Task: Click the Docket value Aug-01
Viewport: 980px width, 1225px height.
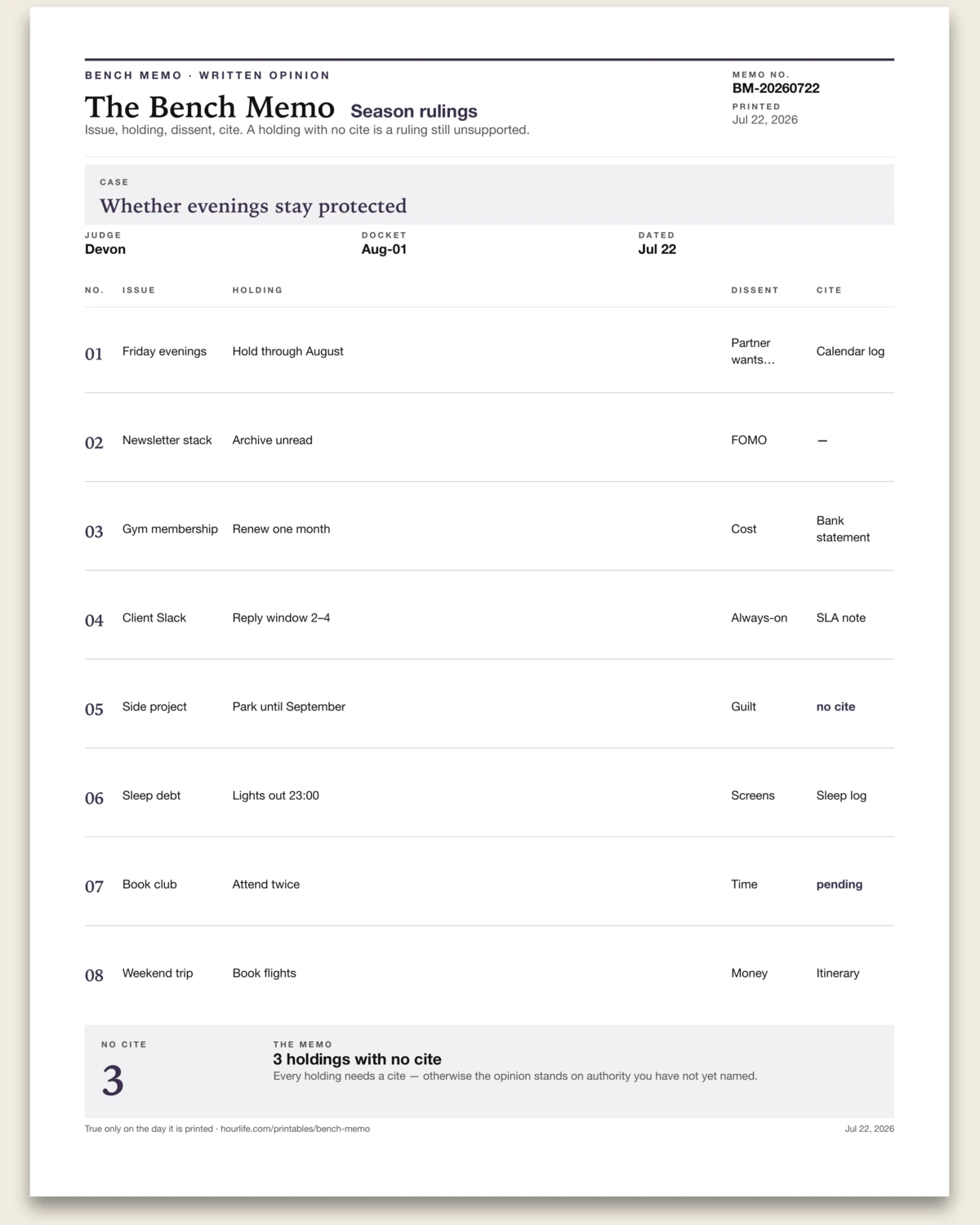Action: [384, 249]
